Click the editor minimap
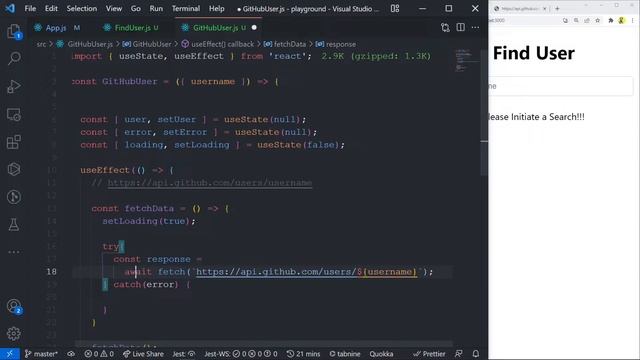The width and height of the screenshot is (640, 360). [x=466, y=60]
